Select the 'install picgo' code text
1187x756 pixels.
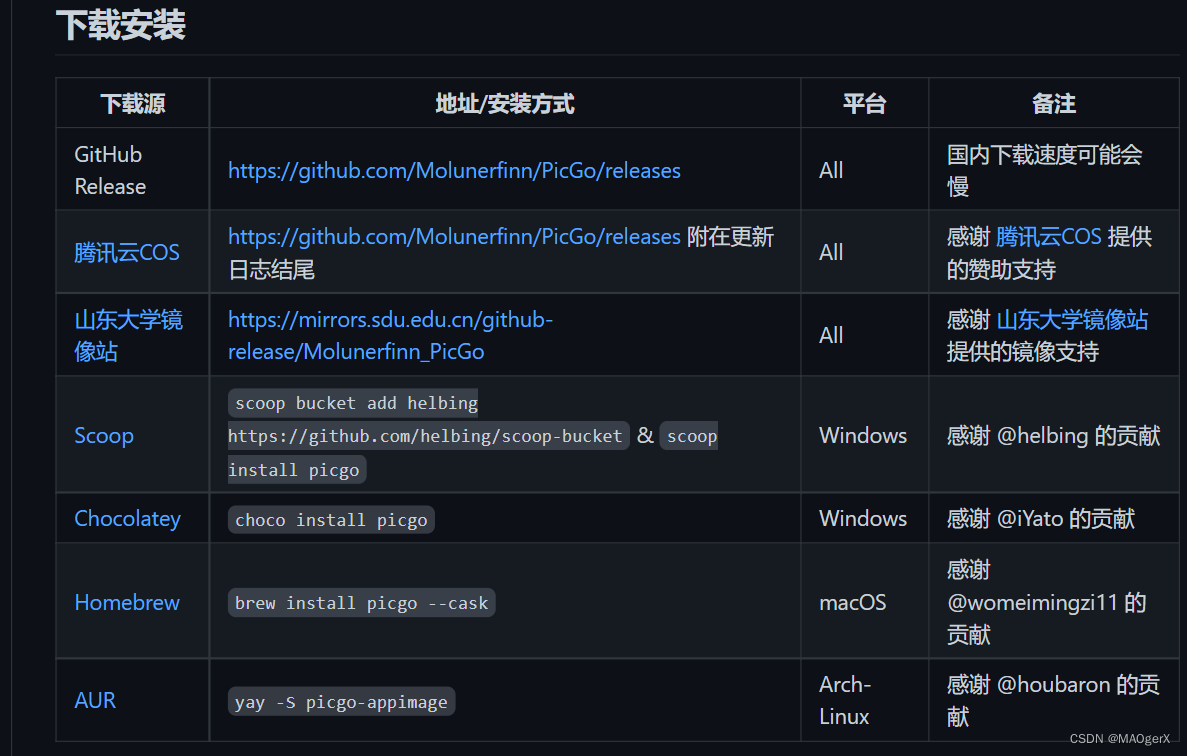[297, 470]
